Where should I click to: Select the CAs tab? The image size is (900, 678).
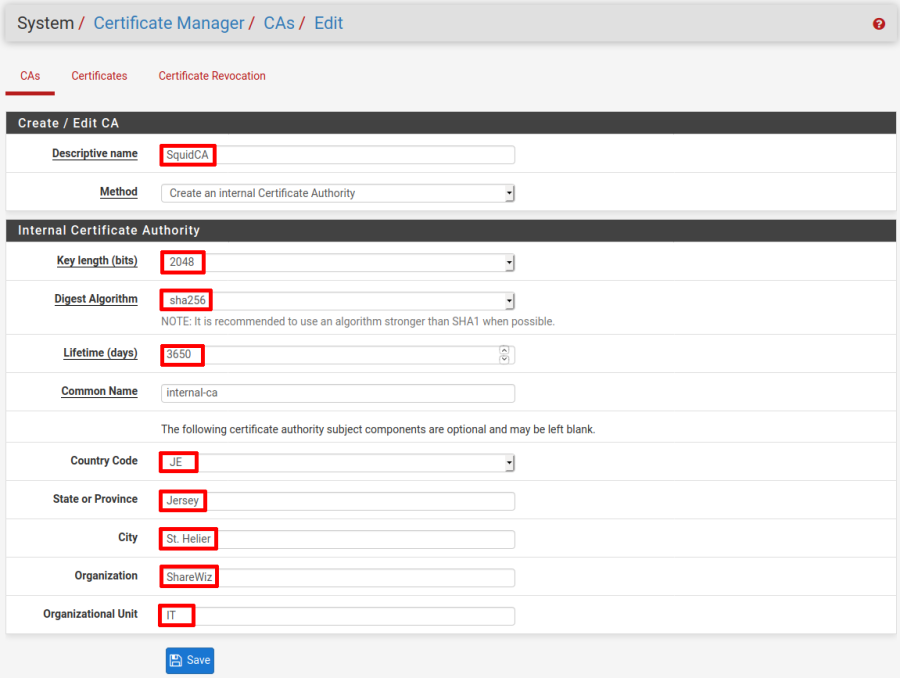click(x=30, y=76)
